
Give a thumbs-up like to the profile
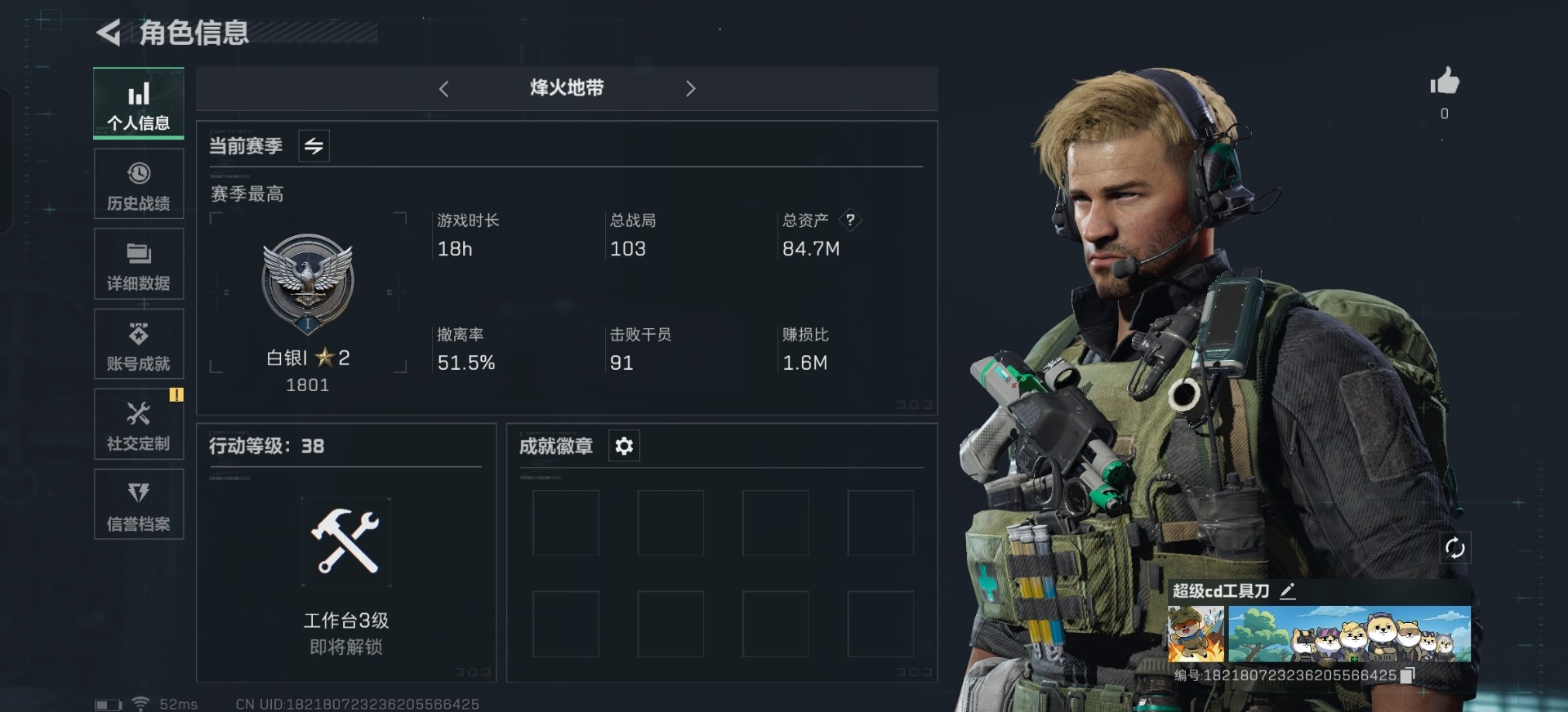click(1444, 82)
